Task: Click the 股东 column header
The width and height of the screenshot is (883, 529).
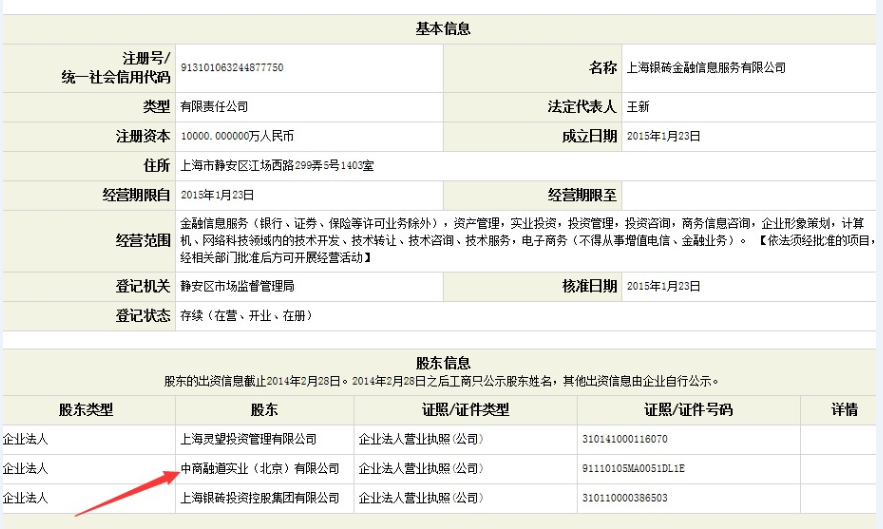Action: 264,410
